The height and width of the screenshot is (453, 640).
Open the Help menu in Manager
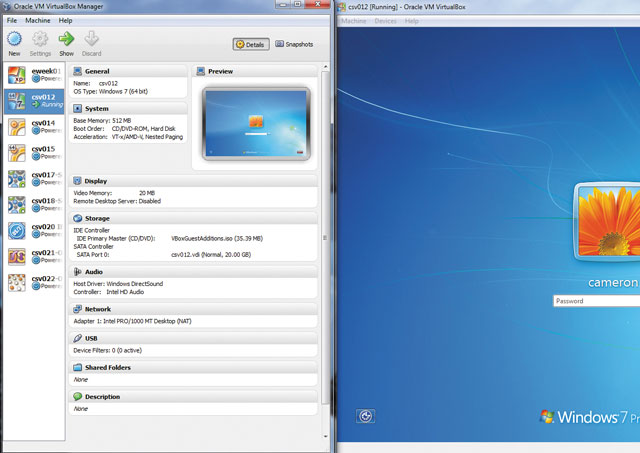point(65,20)
